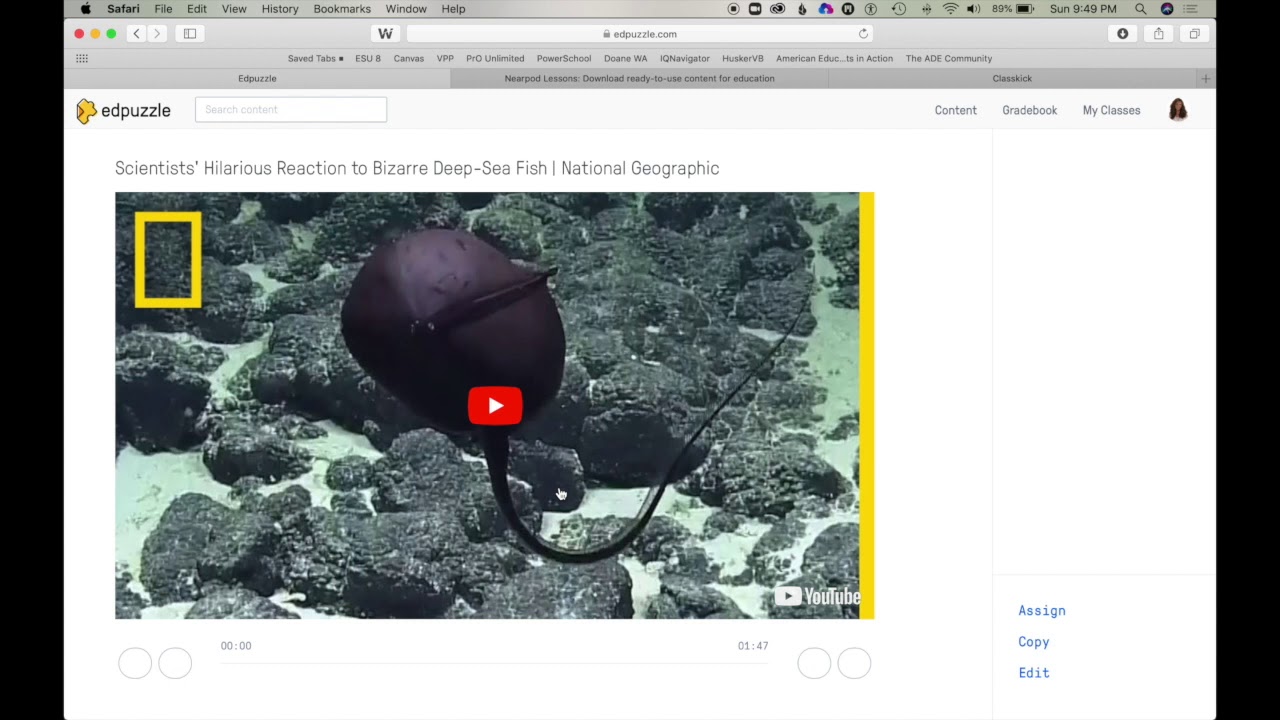Image resolution: width=1280 pixels, height=720 pixels.
Task: Open the Window menu
Action: (x=406, y=9)
